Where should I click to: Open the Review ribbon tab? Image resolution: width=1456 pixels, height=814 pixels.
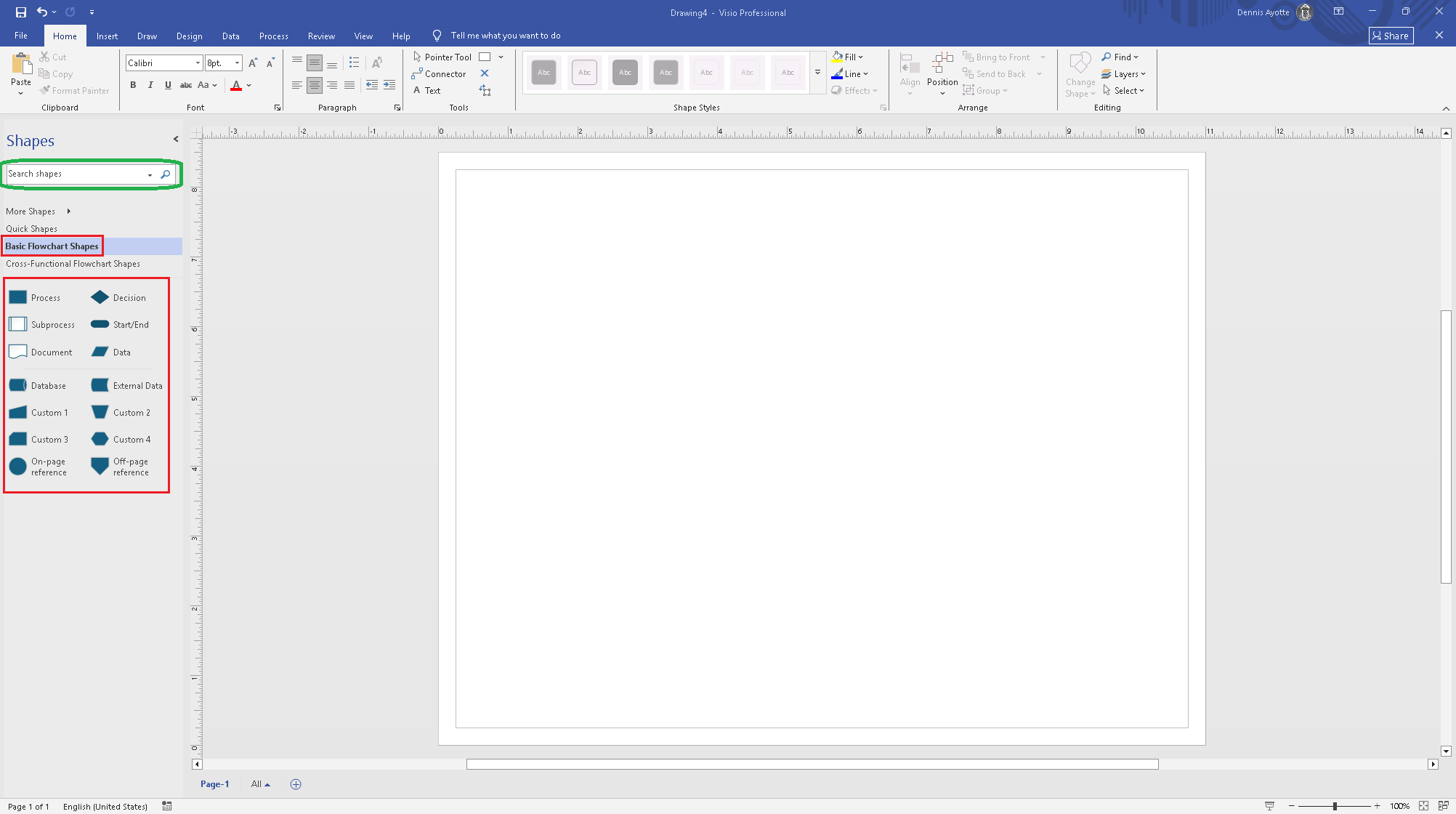321,36
